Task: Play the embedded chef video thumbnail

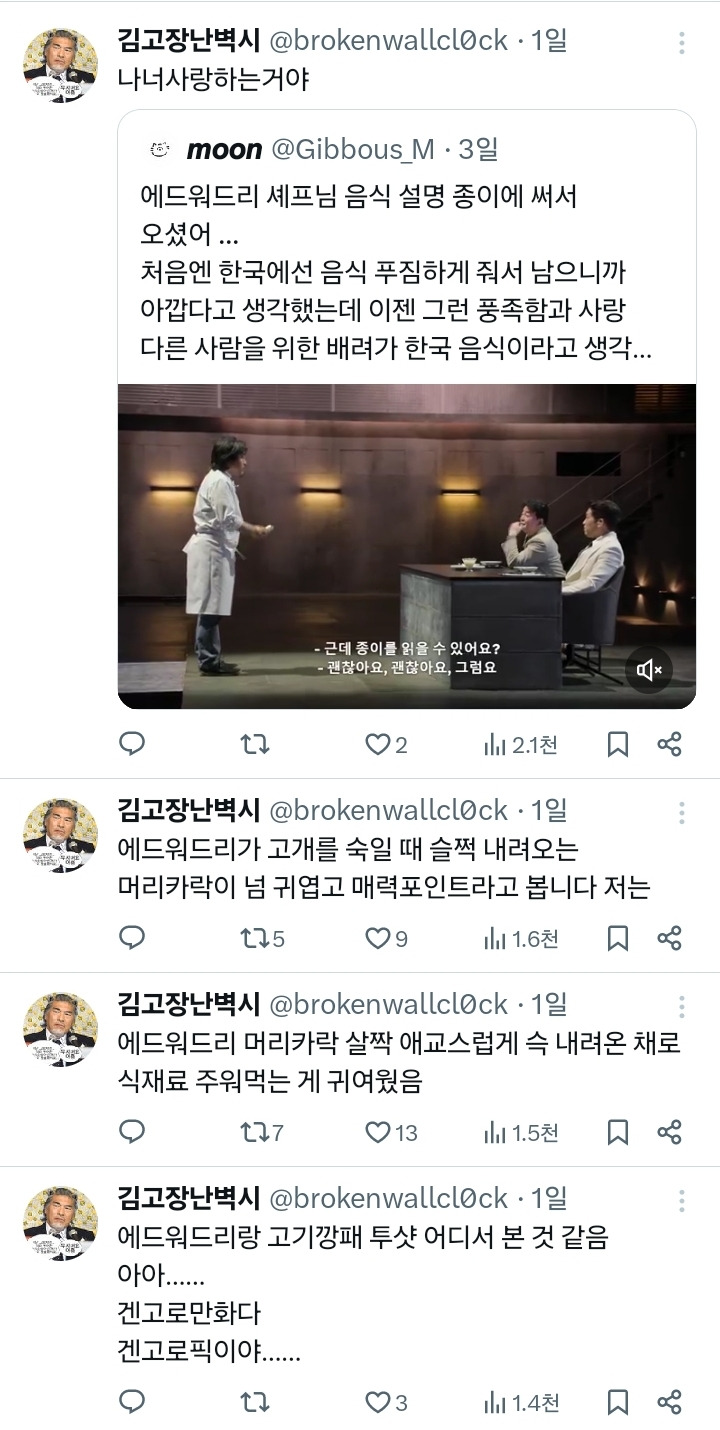Action: pyautogui.click(x=407, y=546)
